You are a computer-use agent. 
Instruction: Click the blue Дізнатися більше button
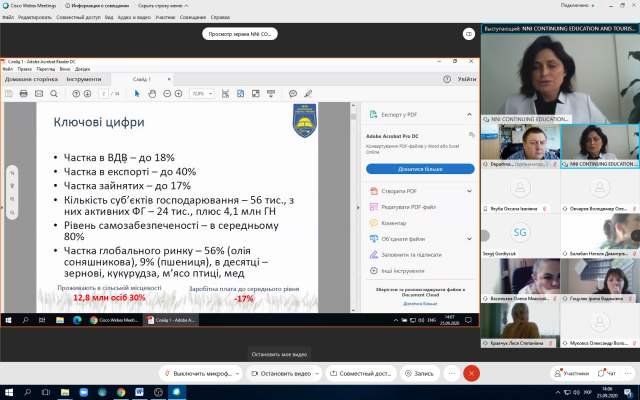click(420, 169)
